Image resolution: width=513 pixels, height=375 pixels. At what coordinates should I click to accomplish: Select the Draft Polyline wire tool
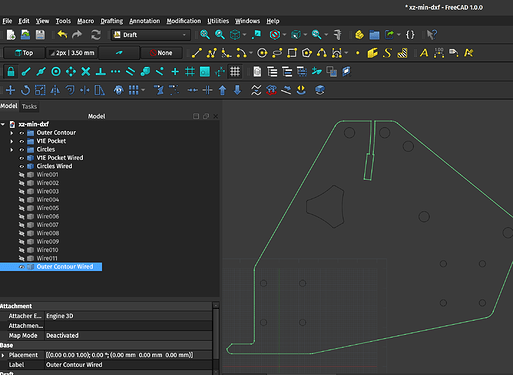[211, 53]
